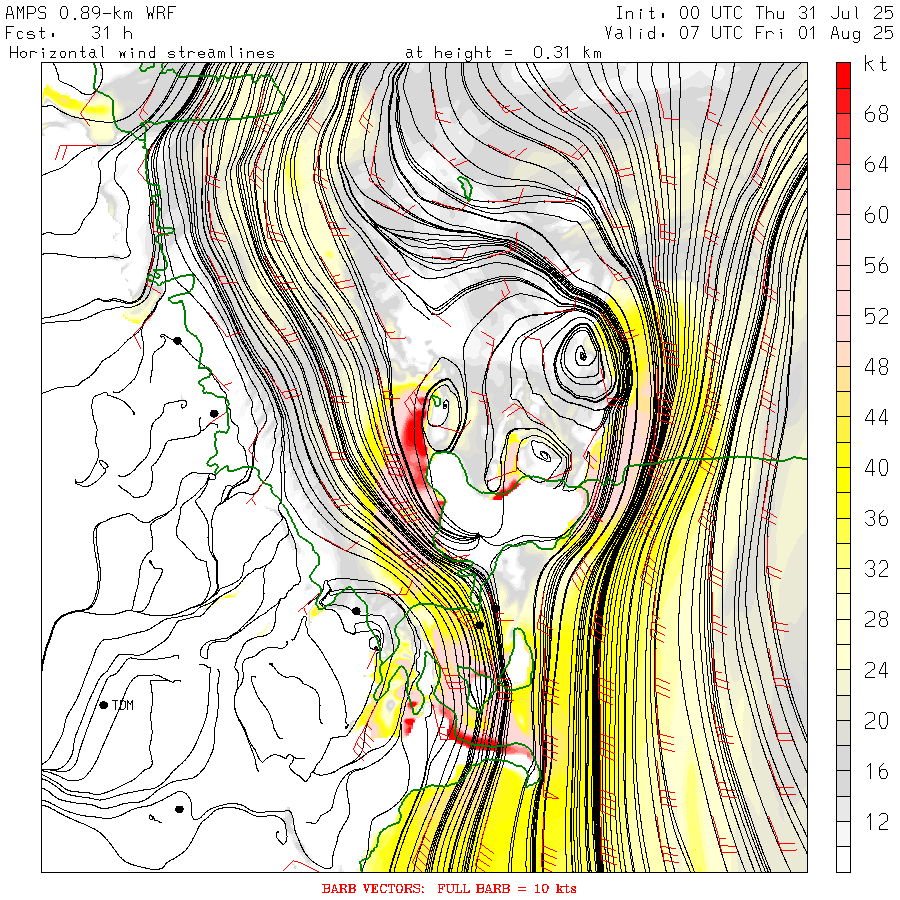Click the 36 value on the colorbar scale
The height and width of the screenshot is (900, 900).
click(876, 518)
